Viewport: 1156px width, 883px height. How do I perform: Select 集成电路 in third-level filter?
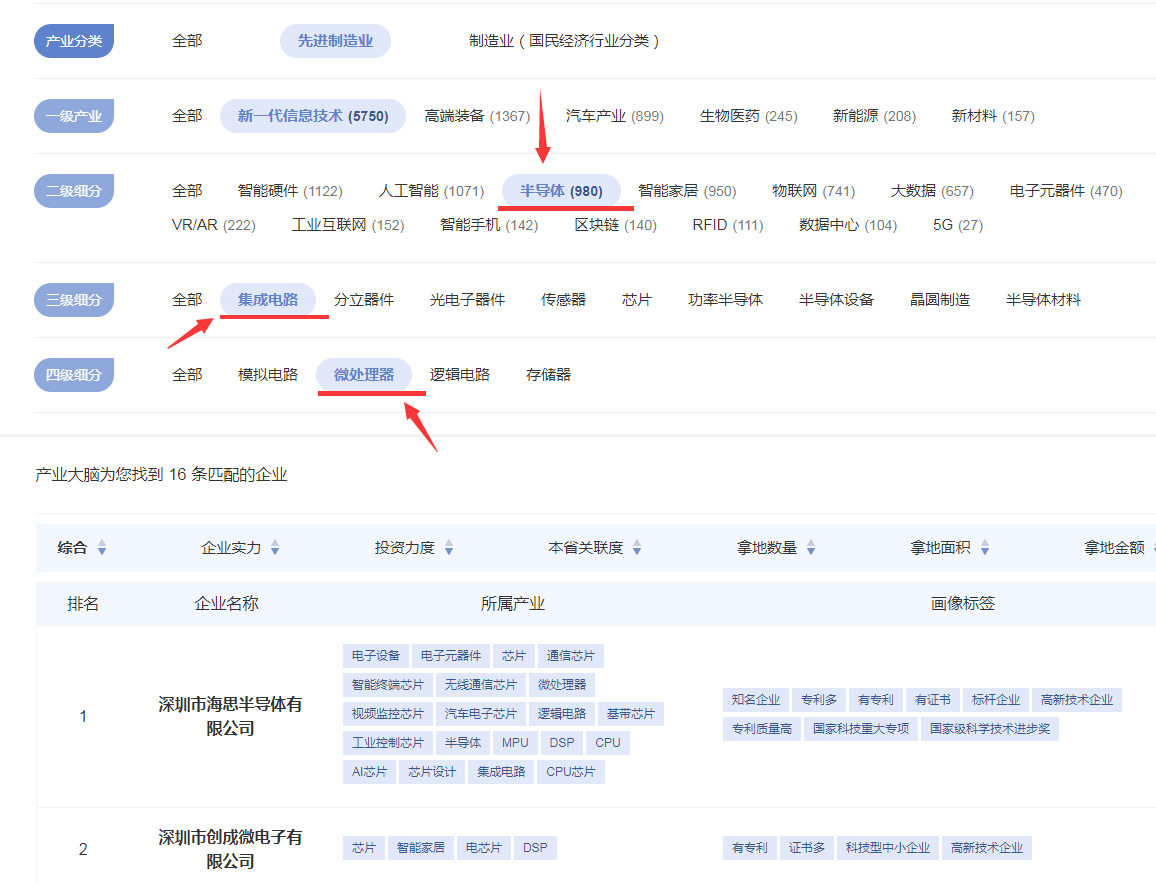click(x=267, y=300)
